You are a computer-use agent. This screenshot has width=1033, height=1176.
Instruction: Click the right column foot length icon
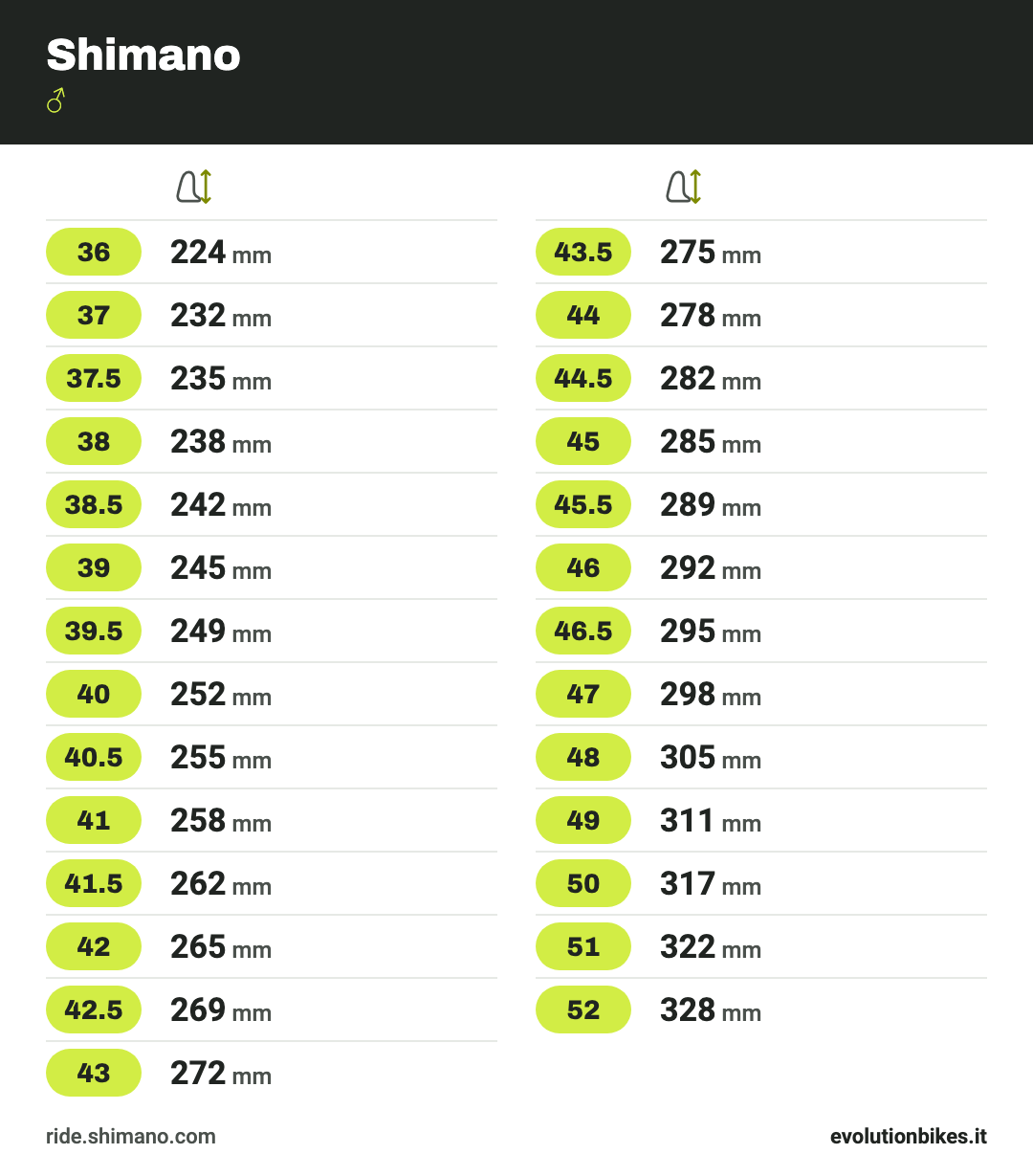click(684, 187)
